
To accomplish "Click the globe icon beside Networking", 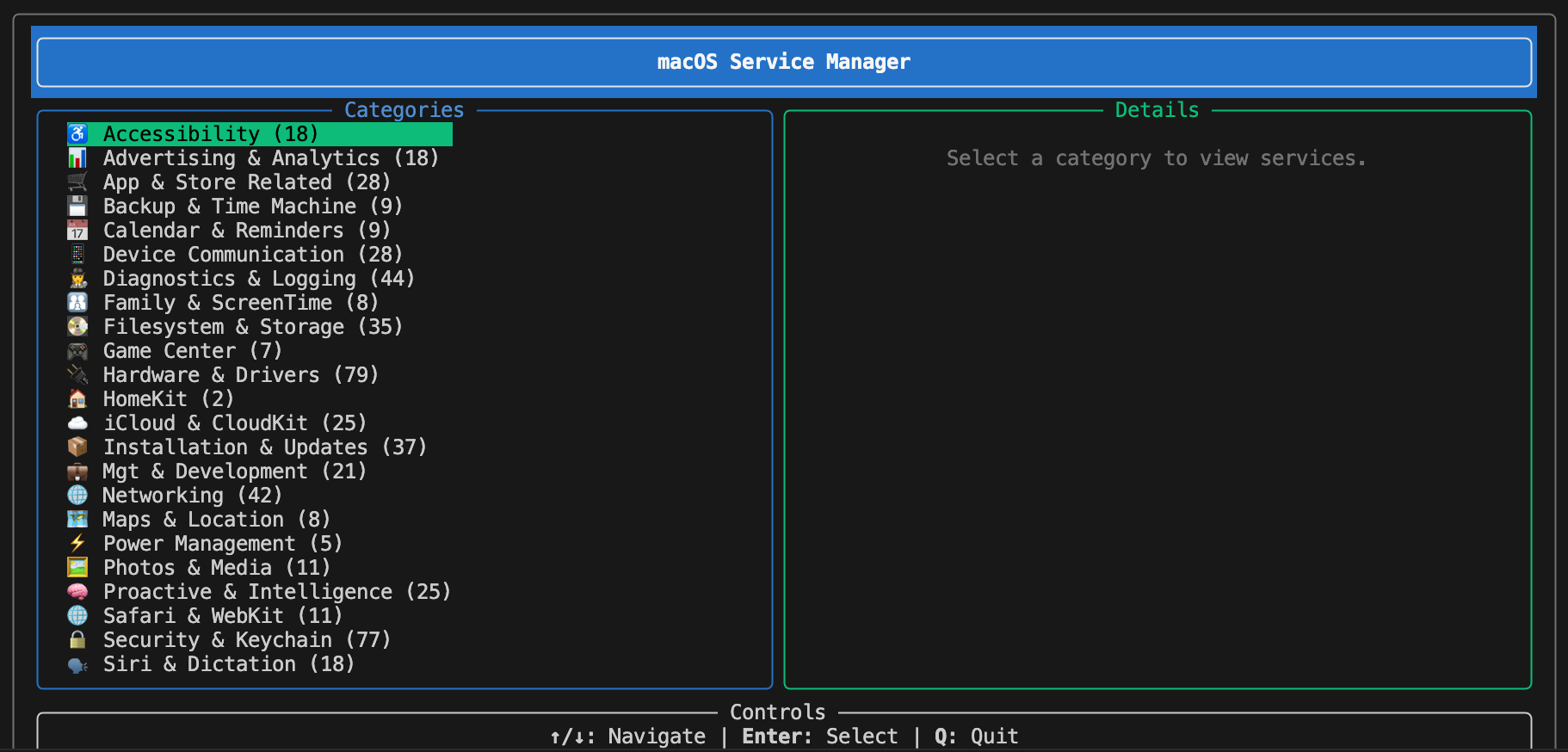I will coord(77,495).
